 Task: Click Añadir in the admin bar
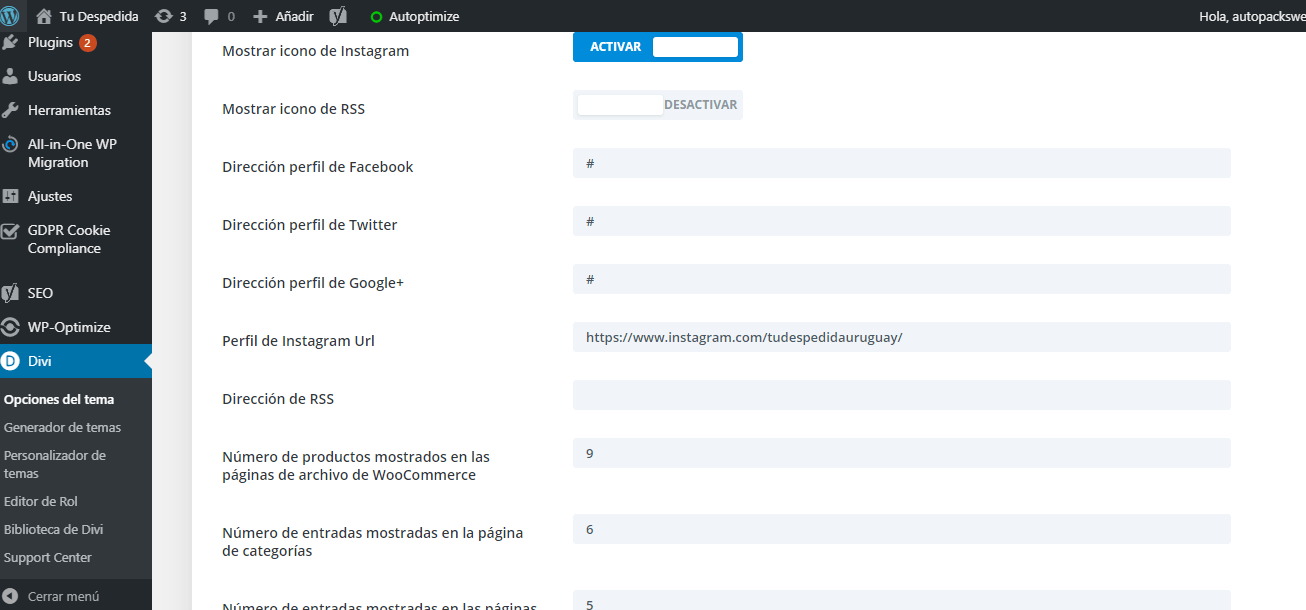[294, 17]
